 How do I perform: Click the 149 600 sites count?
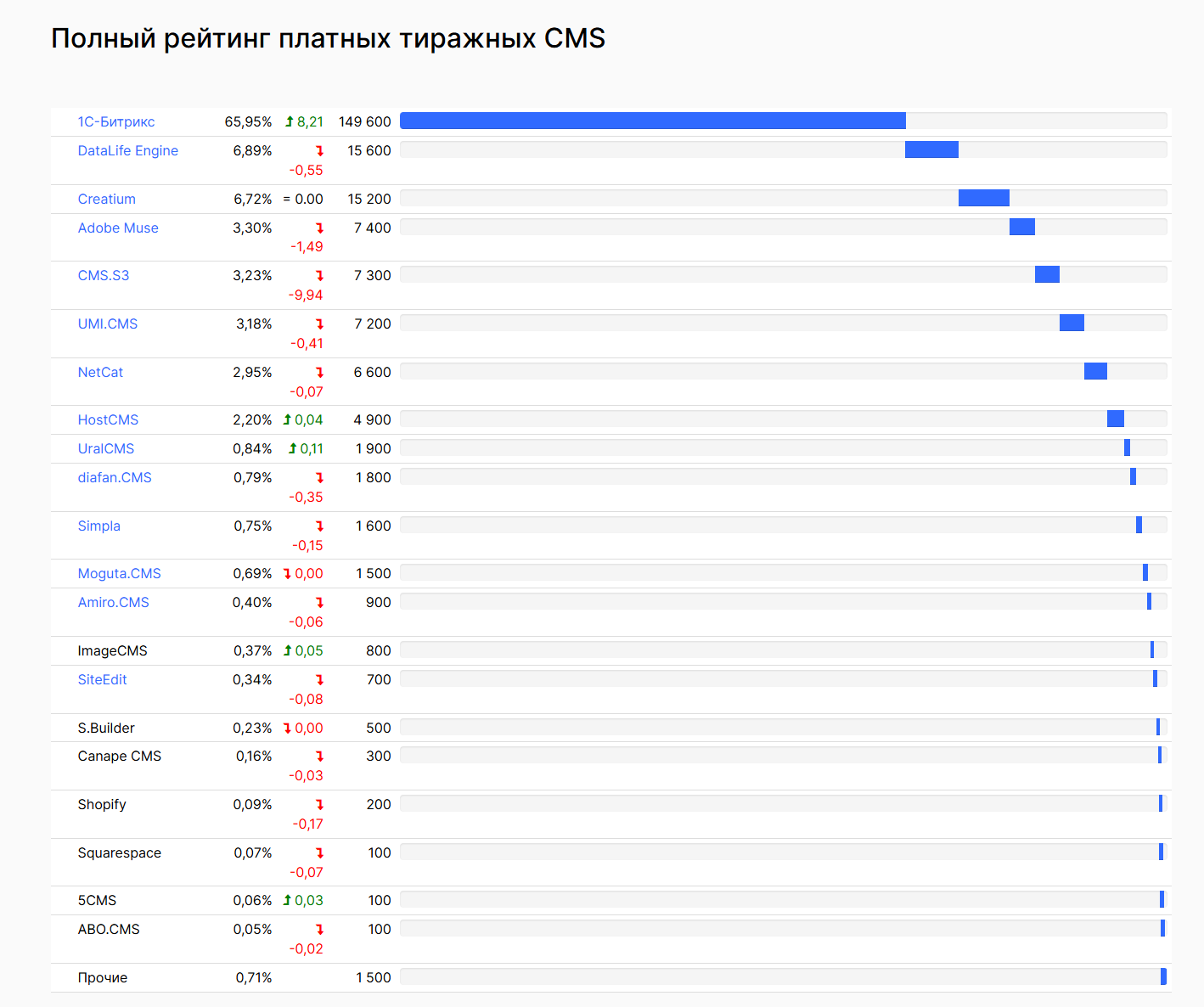[365, 121]
